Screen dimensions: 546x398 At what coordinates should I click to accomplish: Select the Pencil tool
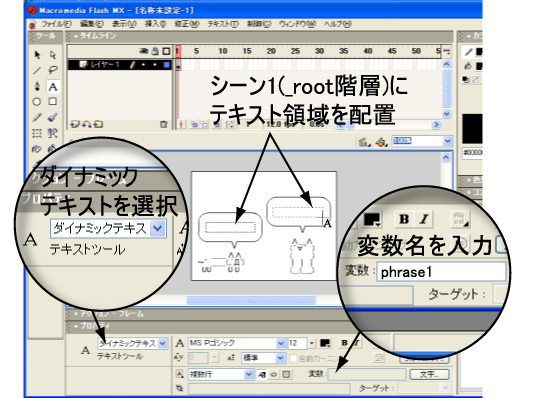(x=37, y=117)
